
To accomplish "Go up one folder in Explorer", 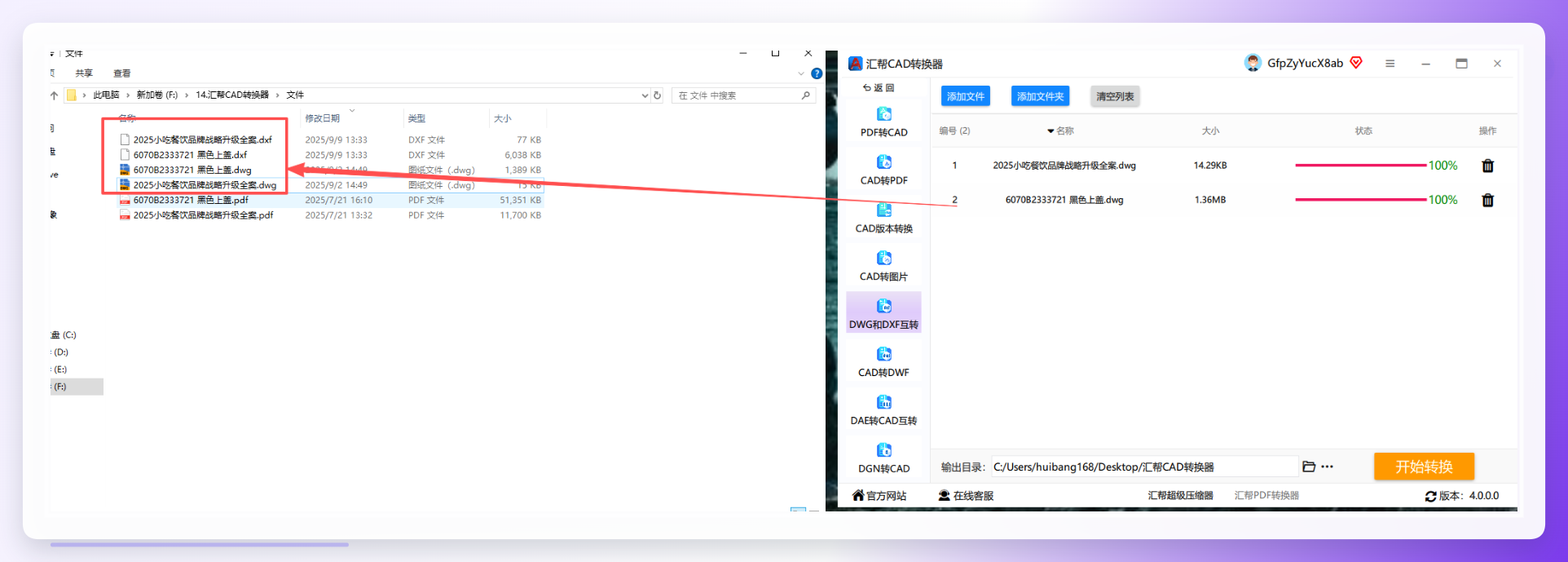I will (55, 95).
